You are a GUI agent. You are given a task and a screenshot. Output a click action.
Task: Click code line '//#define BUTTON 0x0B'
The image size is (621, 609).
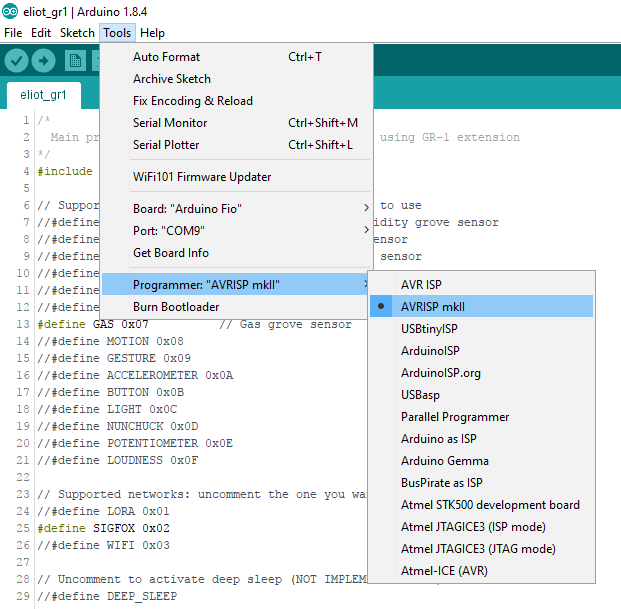[x=110, y=392]
